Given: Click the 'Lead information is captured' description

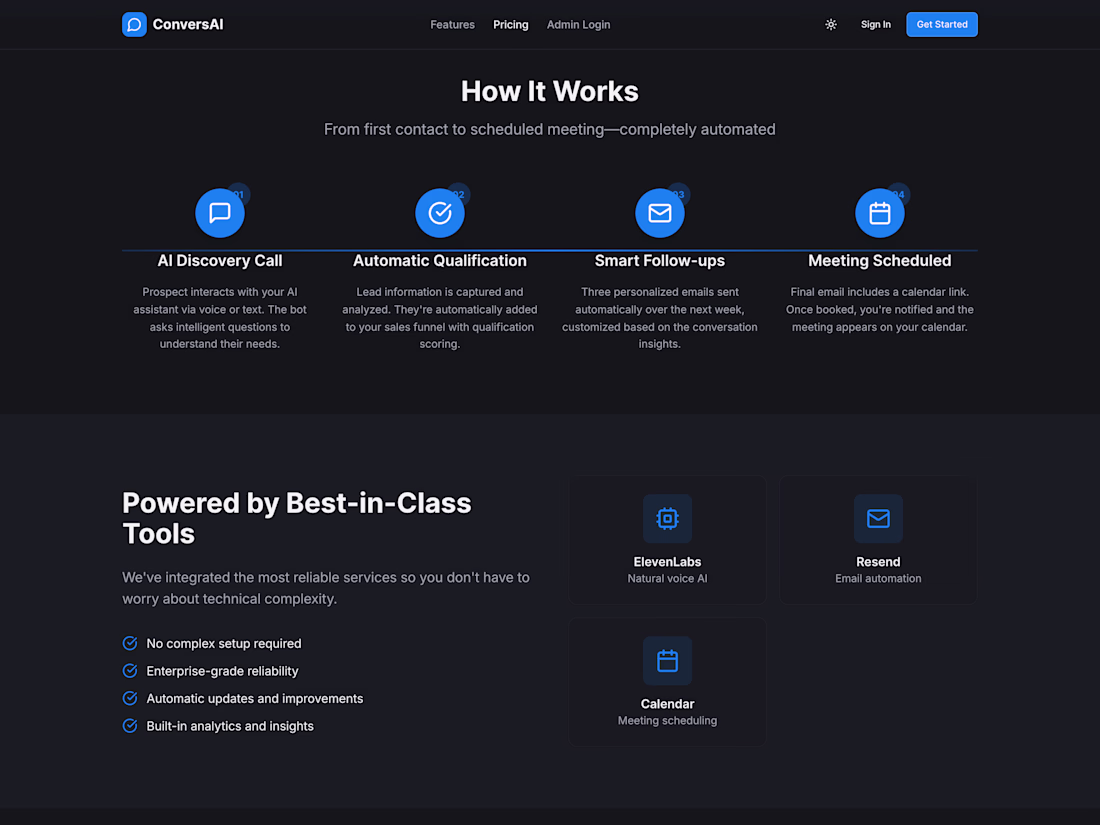Looking at the screenshot, I should [x=440, y=318].
